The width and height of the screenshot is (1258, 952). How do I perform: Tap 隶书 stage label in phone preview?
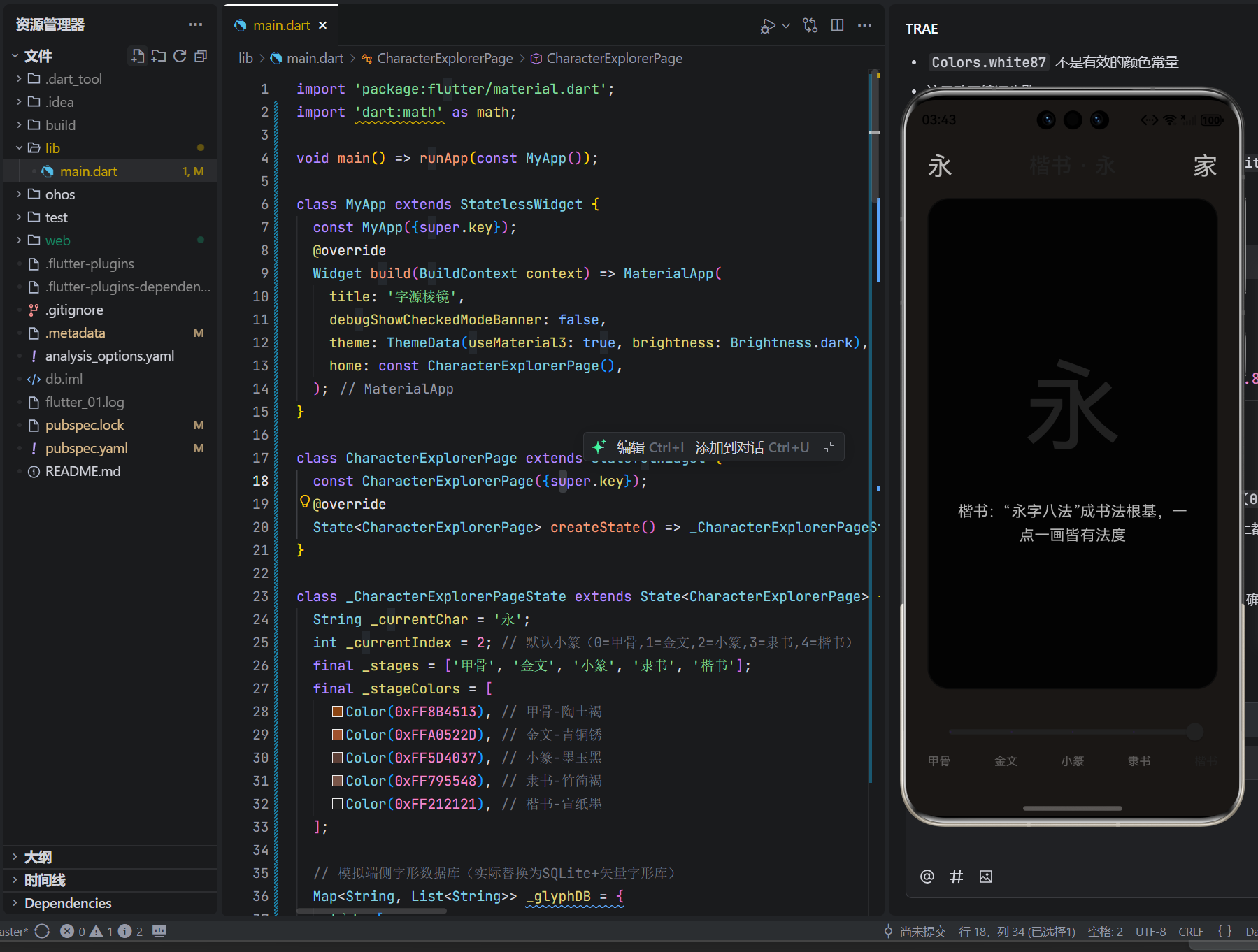point(1139,760)
